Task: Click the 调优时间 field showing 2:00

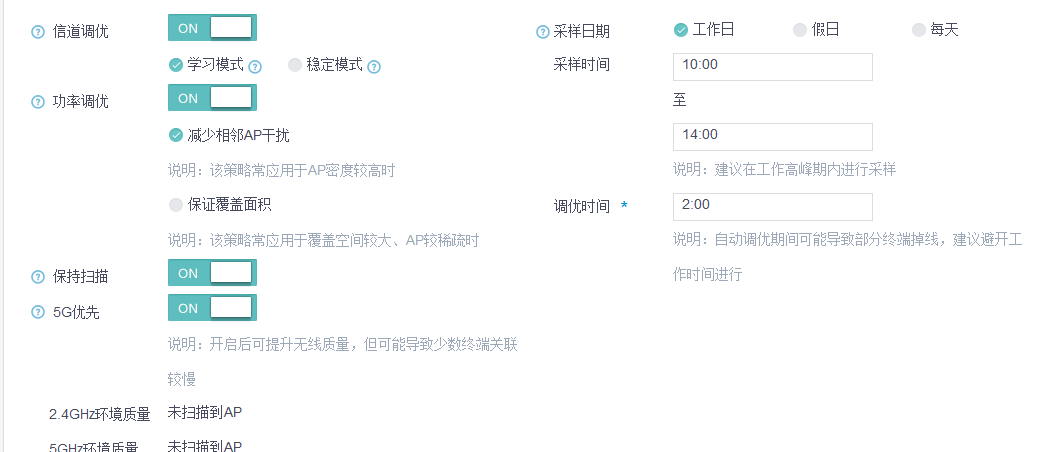Action: tap(772, 206)
